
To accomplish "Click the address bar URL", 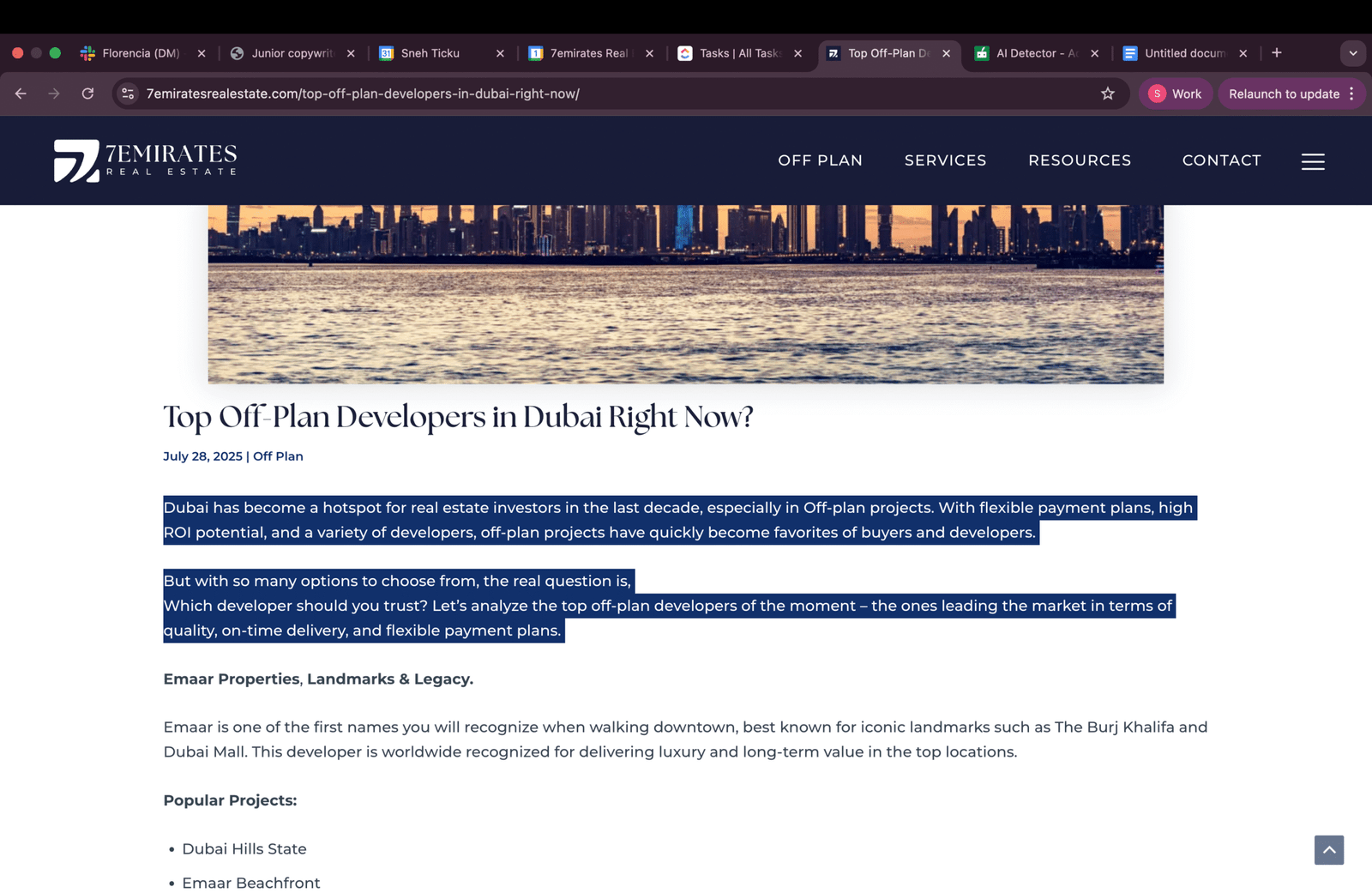I will [x=363, y=94].
